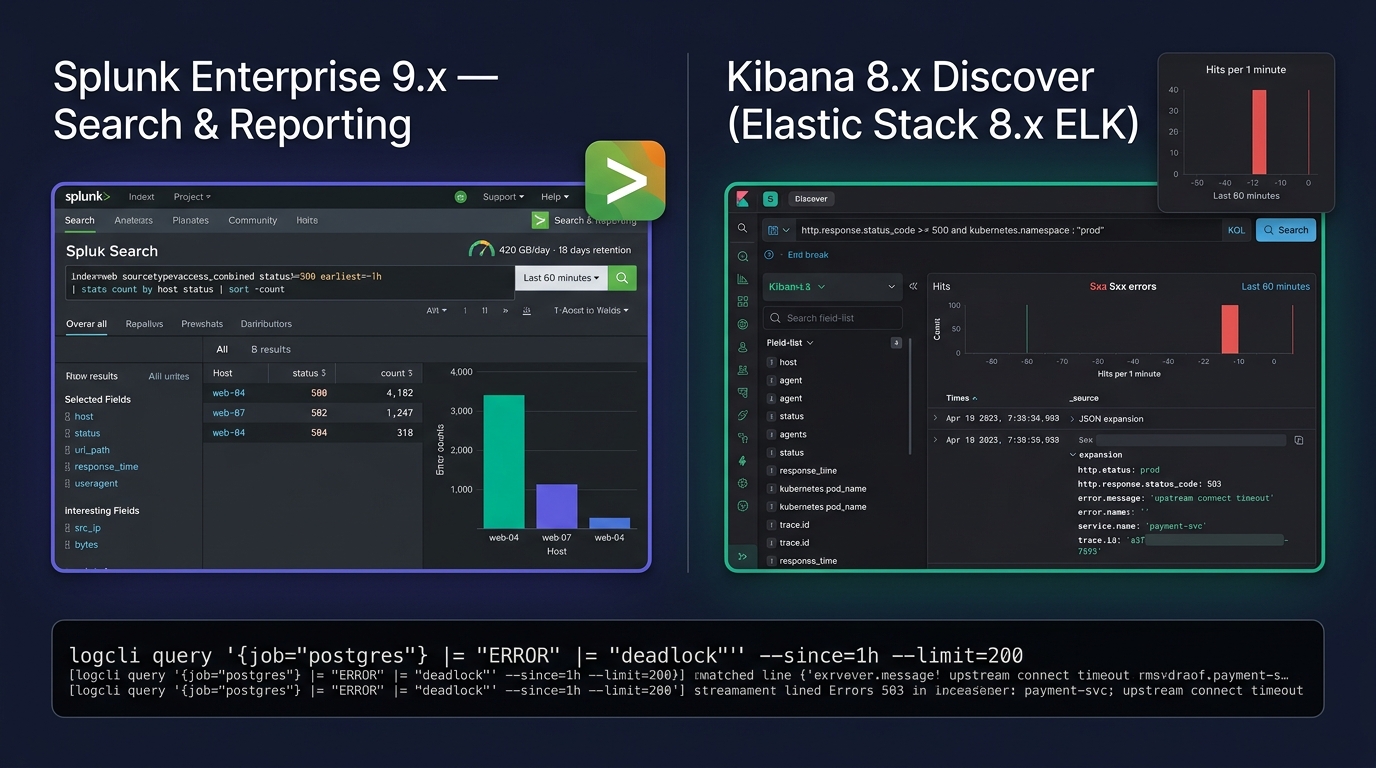Select the Prewshats results tab

coord(202,324)
